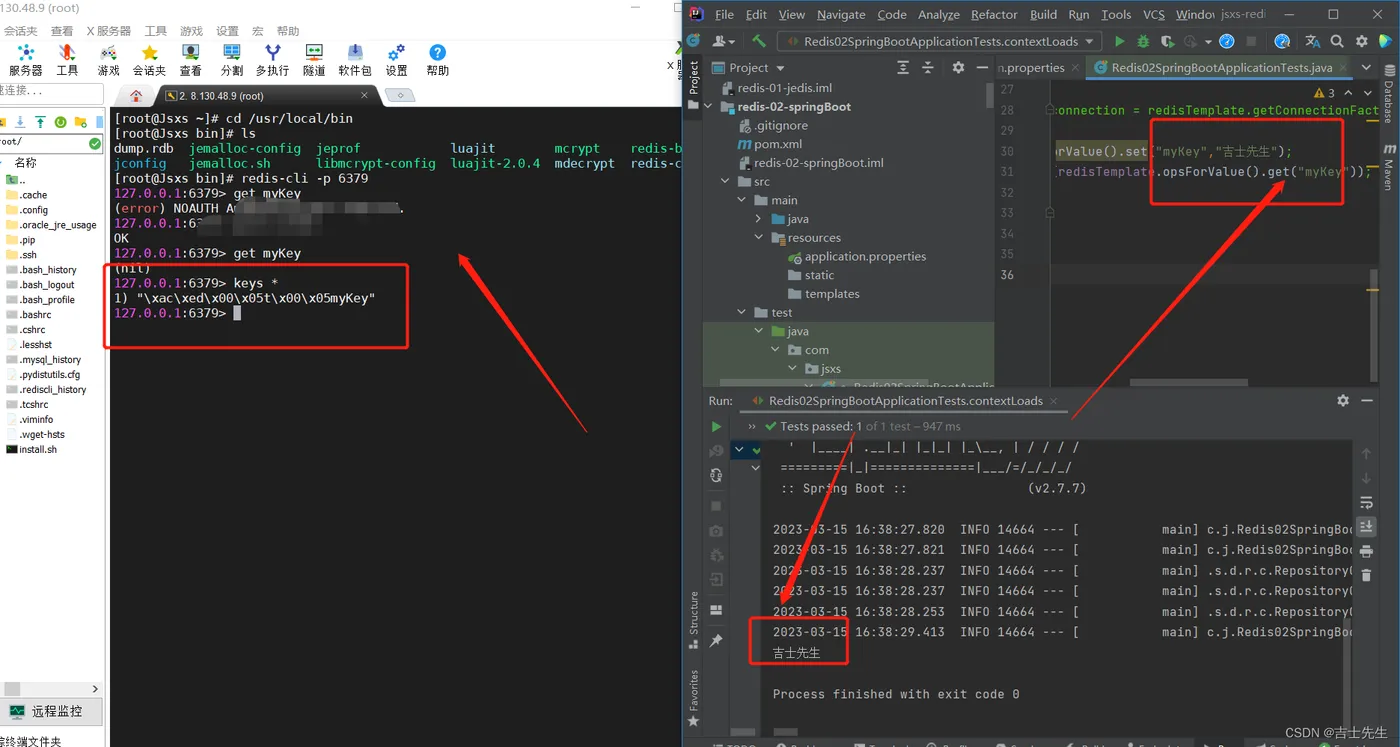Collapse all nodes in Project panel

[x=928, y=67]
